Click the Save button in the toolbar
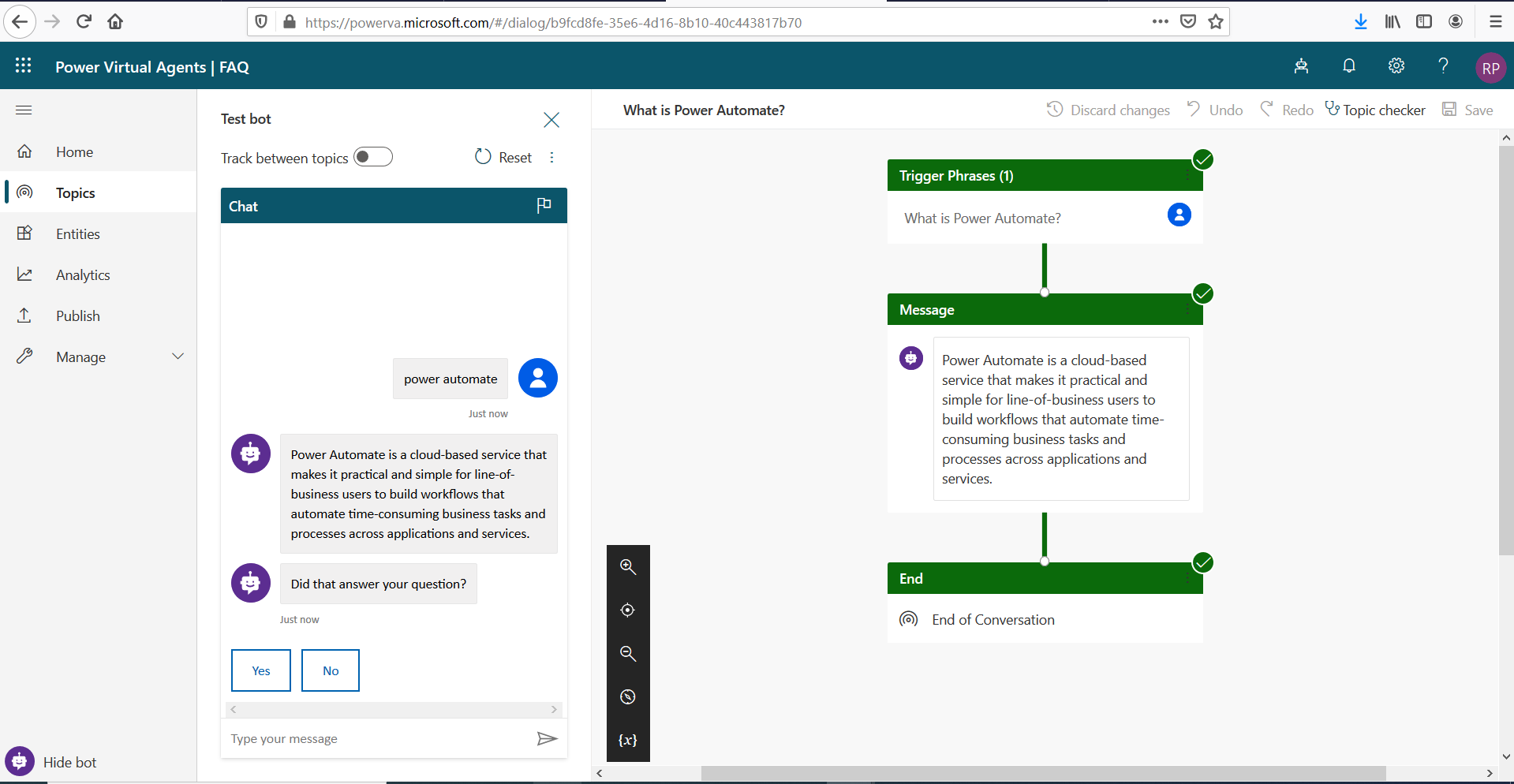 1467,110
